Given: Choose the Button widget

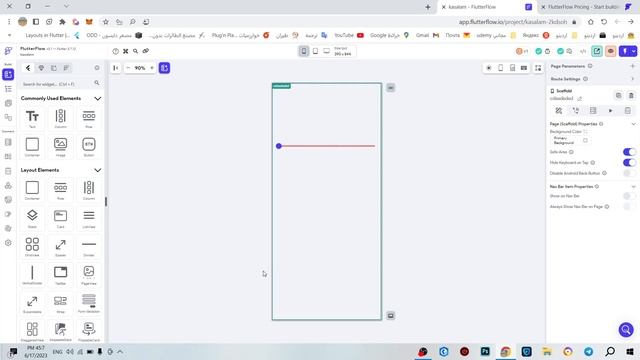Looking at the screenshot, I should pos(89,147).
